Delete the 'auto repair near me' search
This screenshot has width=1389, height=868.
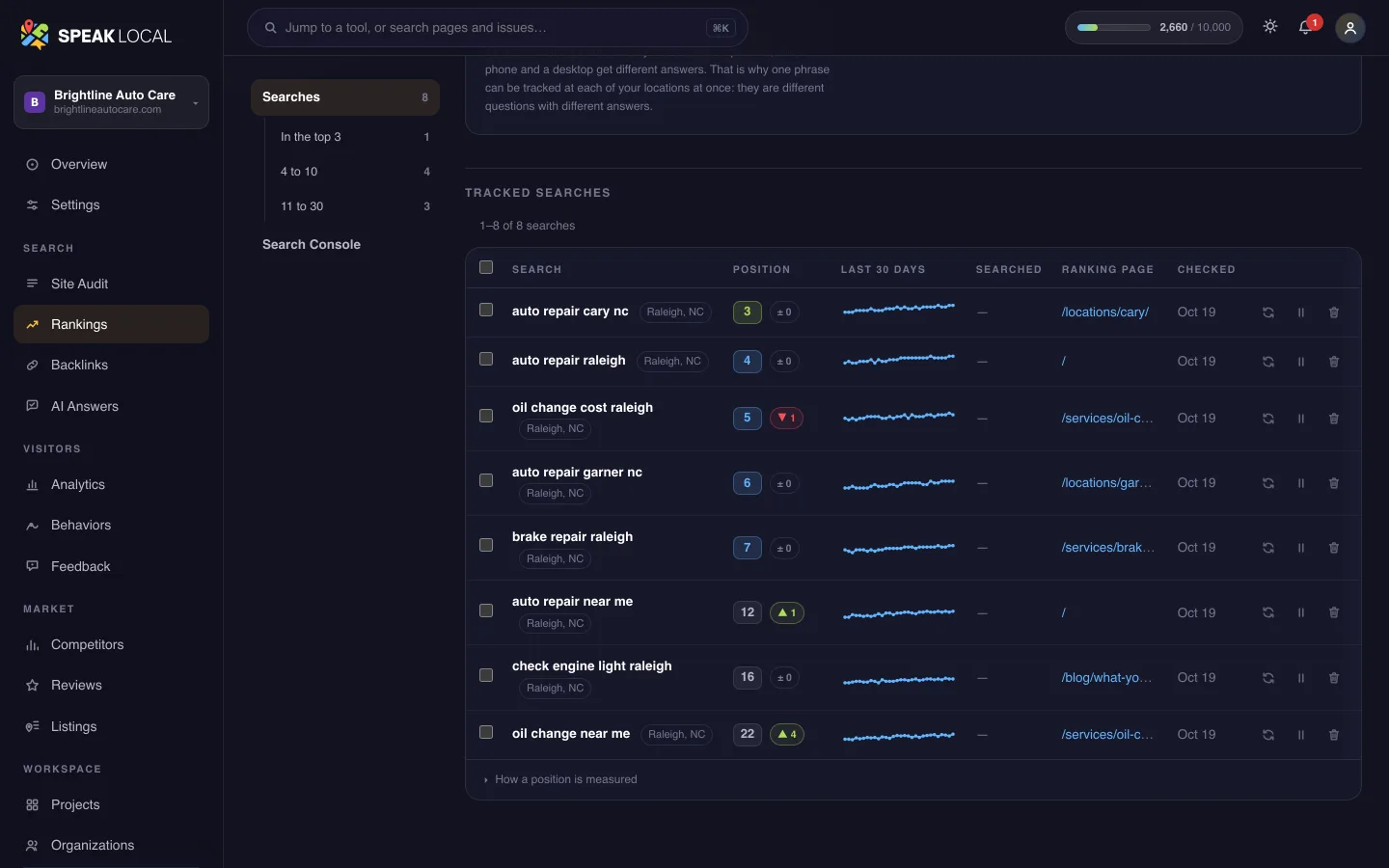tap(1334, 612)
